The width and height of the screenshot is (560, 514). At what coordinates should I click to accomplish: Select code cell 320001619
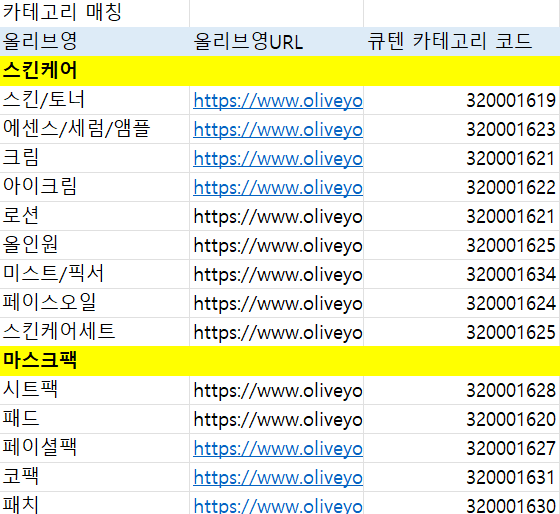462,100
